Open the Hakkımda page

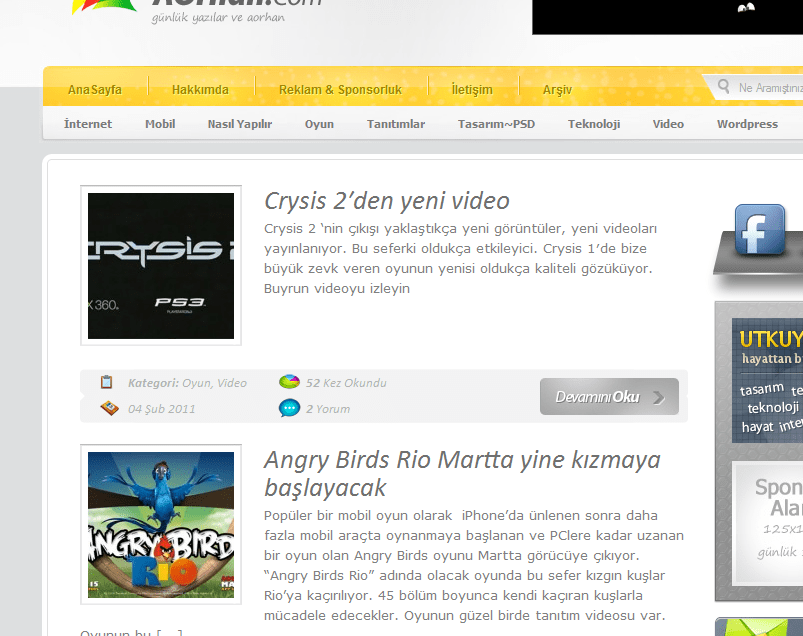(x=200, y=90)
